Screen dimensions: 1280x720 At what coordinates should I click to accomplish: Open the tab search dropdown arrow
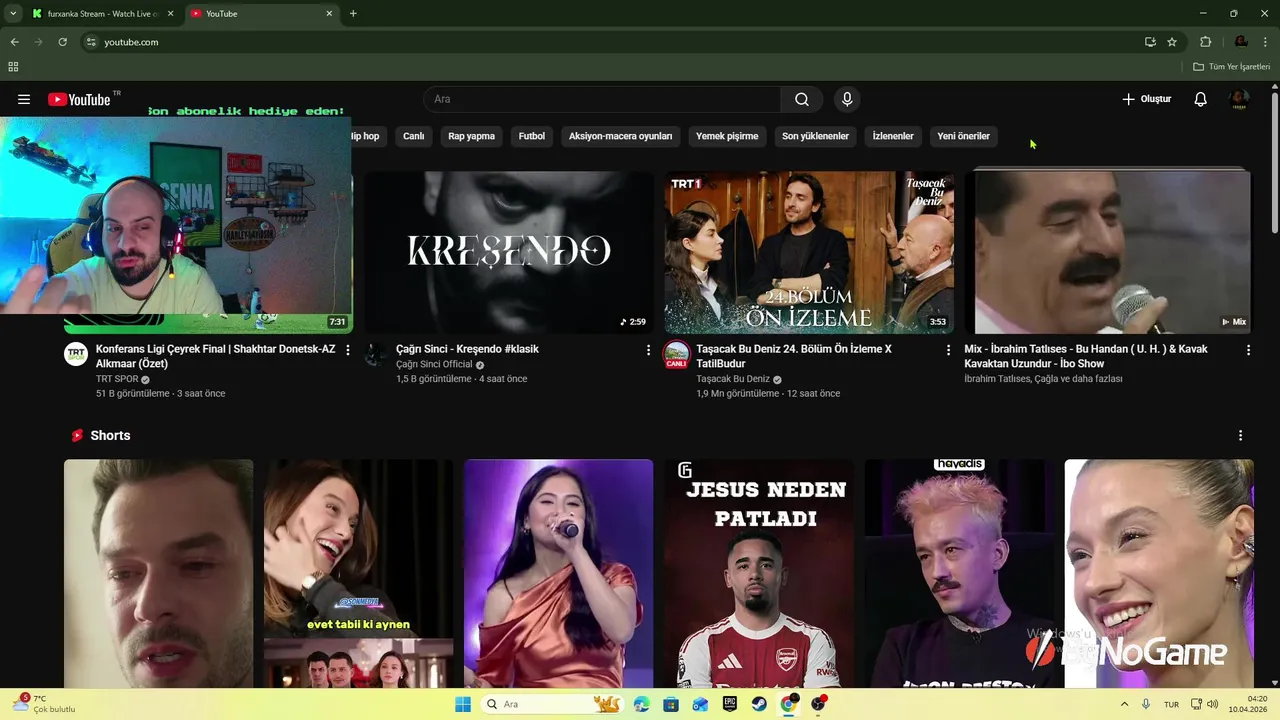(13, 13)
